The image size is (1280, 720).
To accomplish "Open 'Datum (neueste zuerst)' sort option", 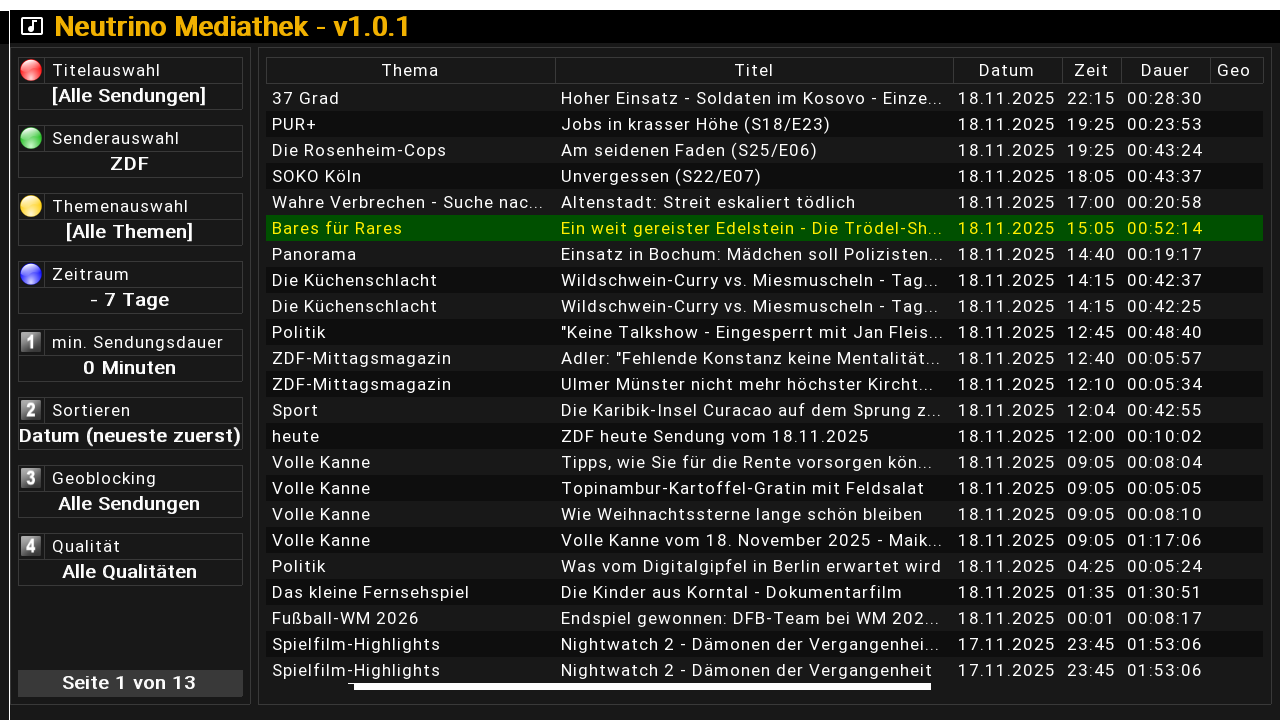I will click(x=130, y=436).
